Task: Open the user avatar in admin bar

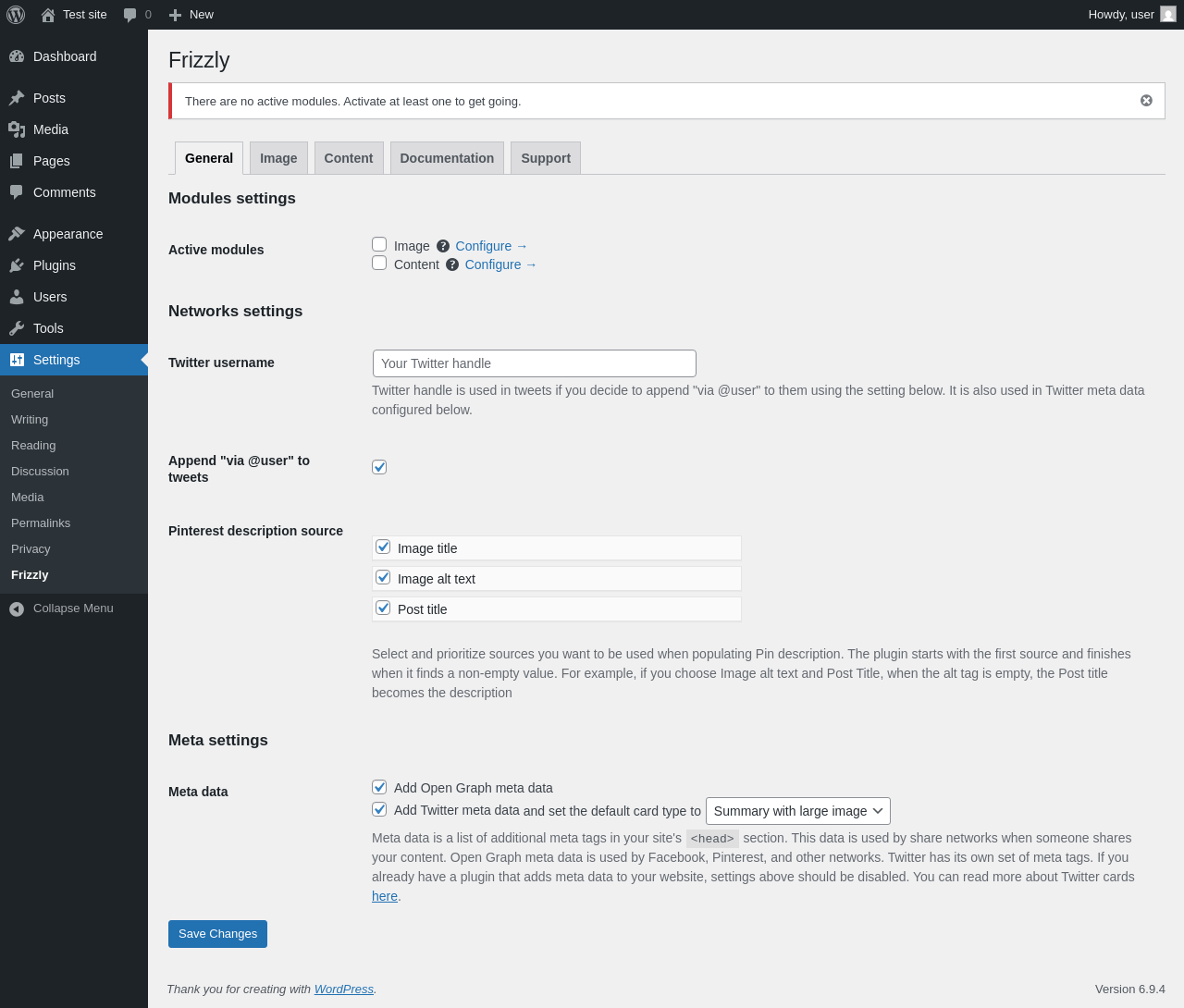Action: 1168,15
